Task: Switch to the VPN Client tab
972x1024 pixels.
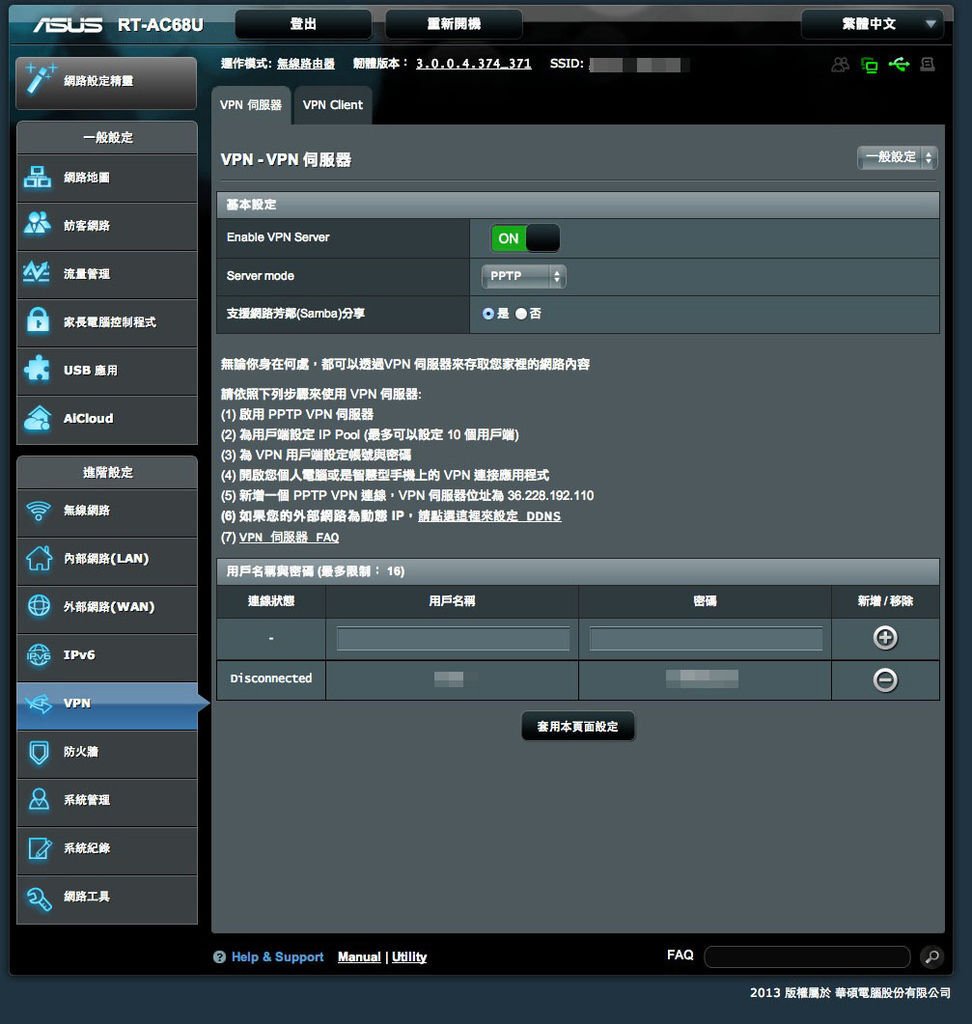Action: tap(332, 105)
